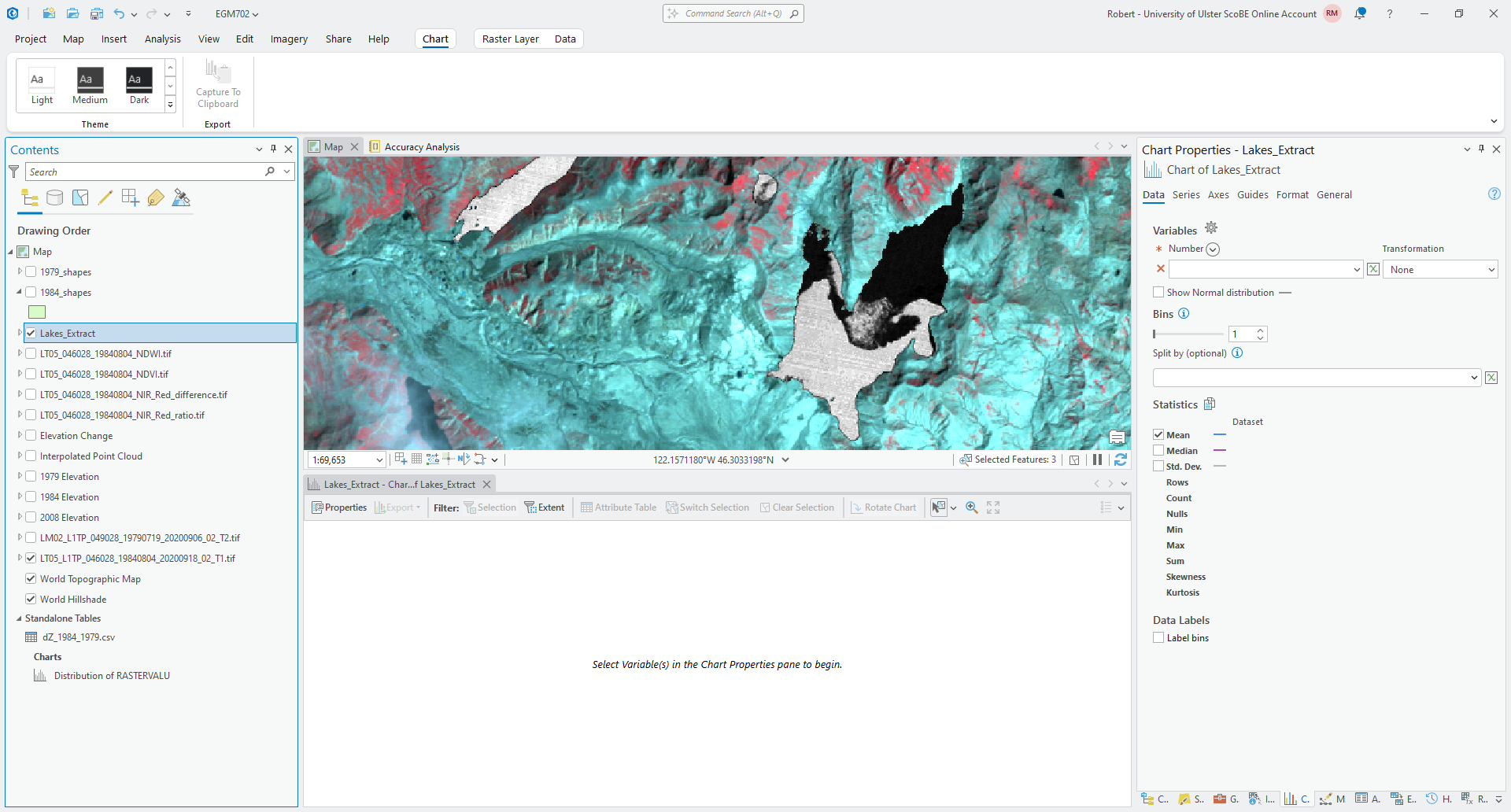Viewport: 1511px width, 812px height.
Task: Open the Split by optional dropdown
Action: click(1317, 378)
